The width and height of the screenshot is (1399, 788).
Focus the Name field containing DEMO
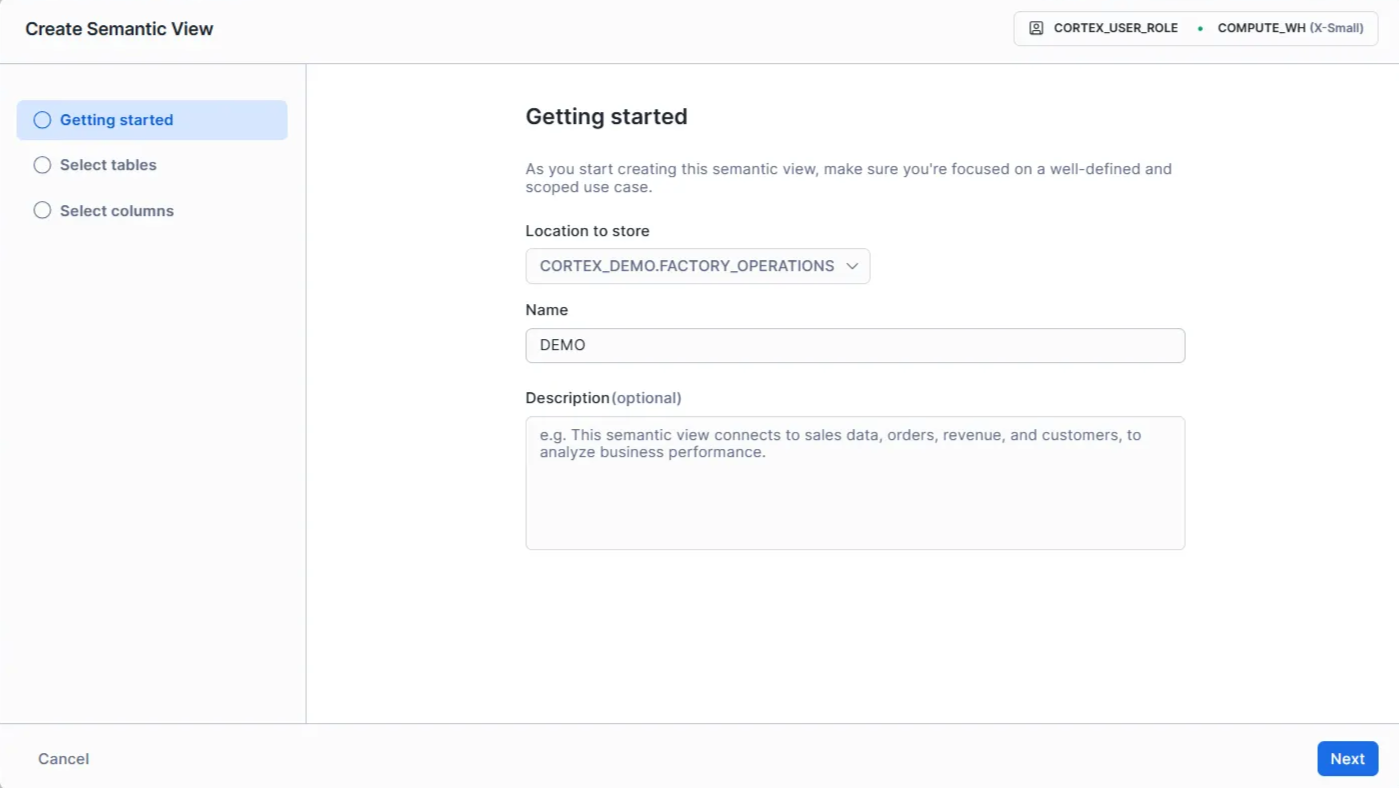coord(855,346)
